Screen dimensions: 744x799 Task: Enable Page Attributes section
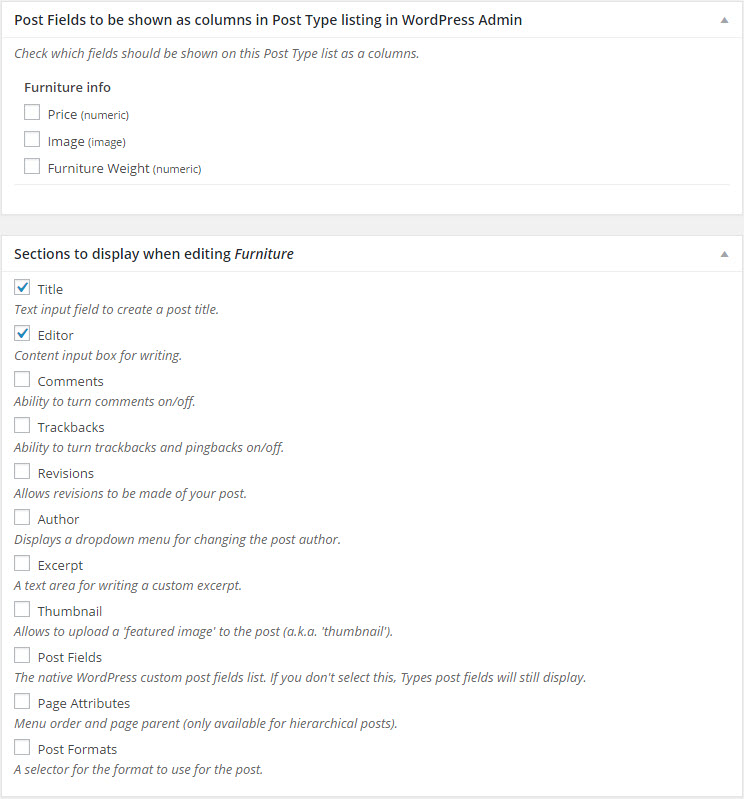coord(22,701)
